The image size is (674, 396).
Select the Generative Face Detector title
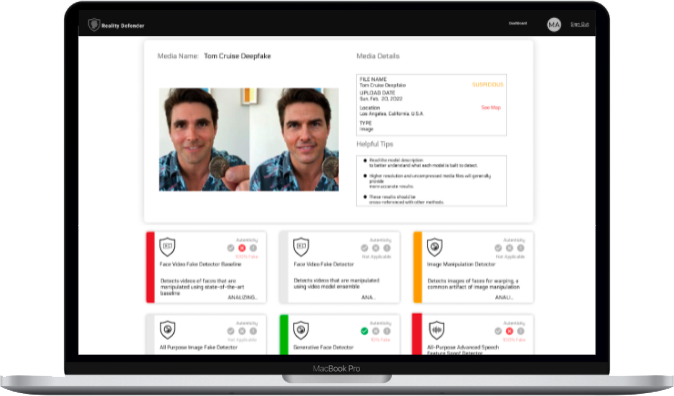[x=323, y=347]
